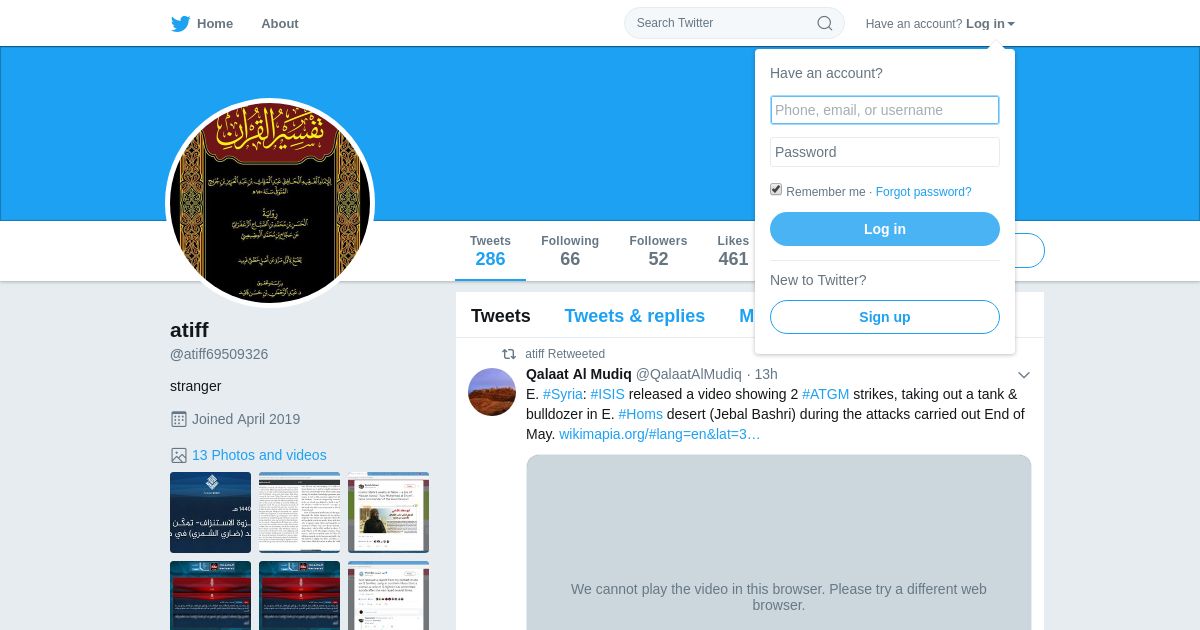Open the first media thumbnail with Arabic text
Viewport: 1200px width, 630px height.
(x=210, y=512)
